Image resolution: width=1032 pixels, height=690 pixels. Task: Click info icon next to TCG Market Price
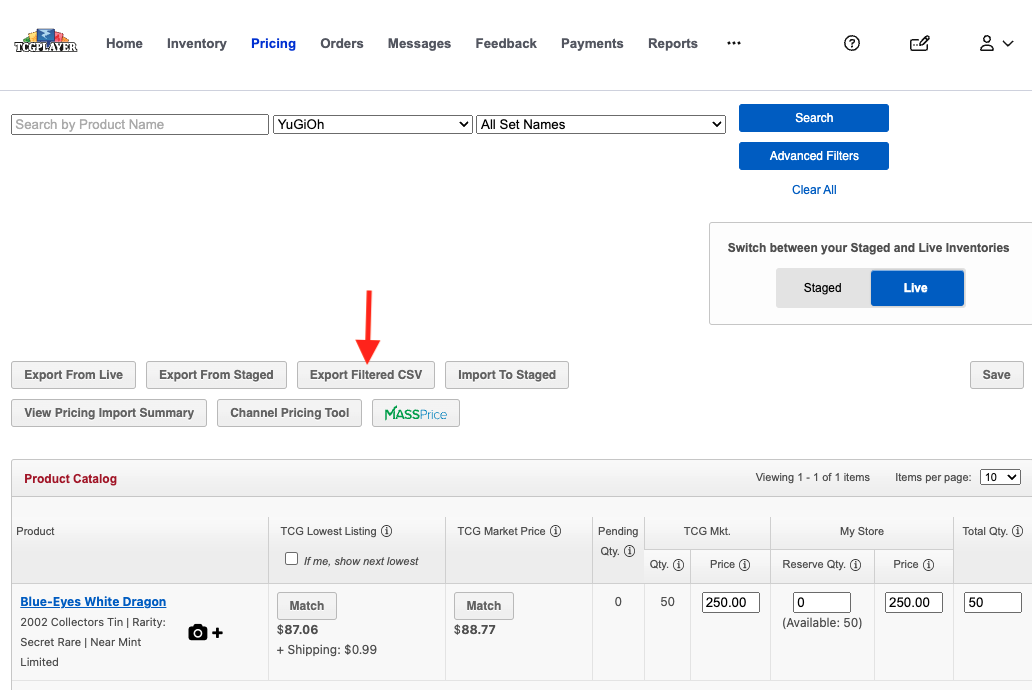pos(556,531)
